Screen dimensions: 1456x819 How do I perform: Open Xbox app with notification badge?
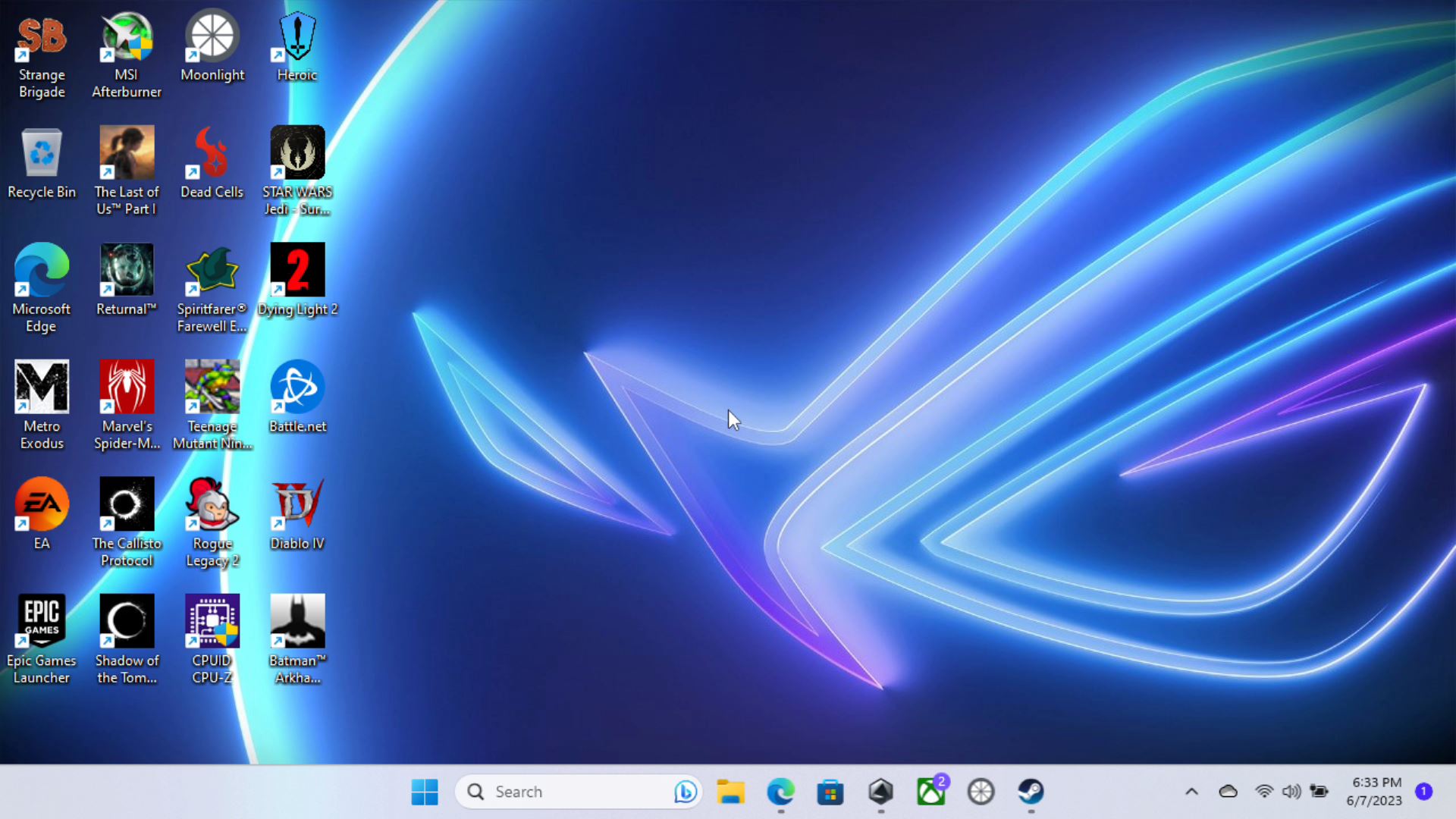pos(931,792)
